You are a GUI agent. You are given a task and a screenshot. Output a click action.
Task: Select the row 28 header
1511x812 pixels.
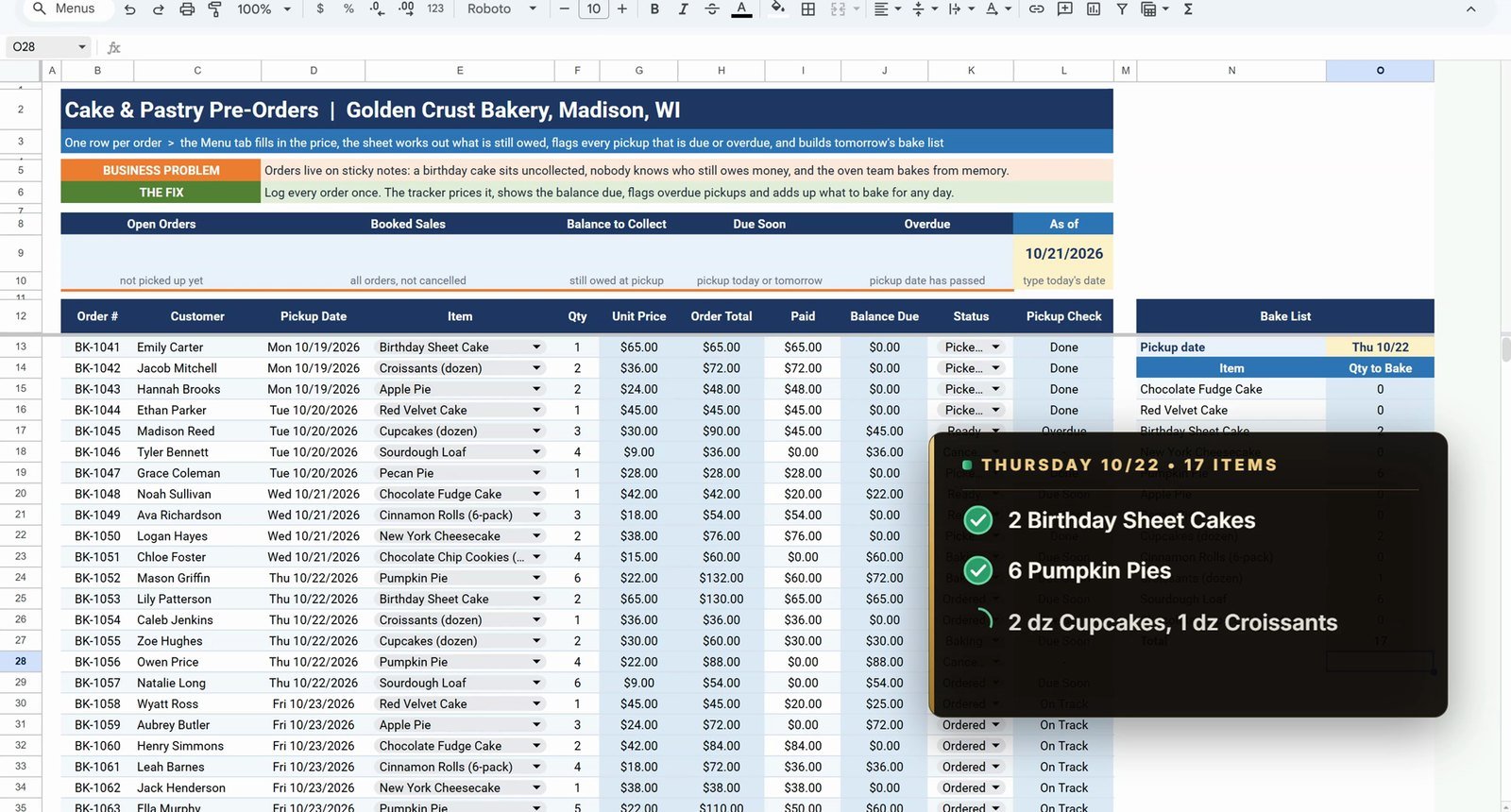point(20,662)
